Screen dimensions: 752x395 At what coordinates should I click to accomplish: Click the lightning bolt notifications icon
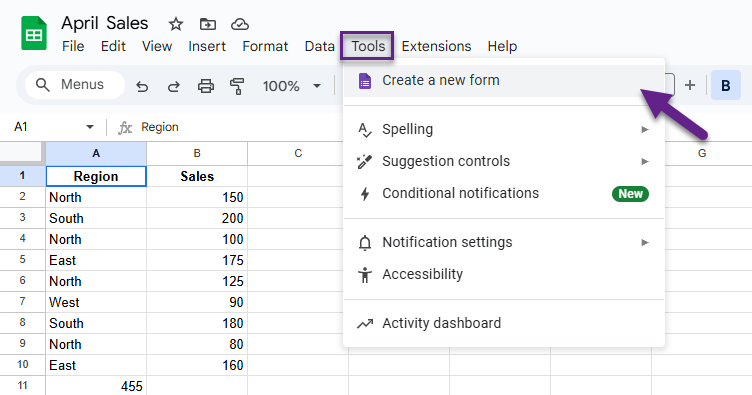pyautogui.click(x=365, y=194)
